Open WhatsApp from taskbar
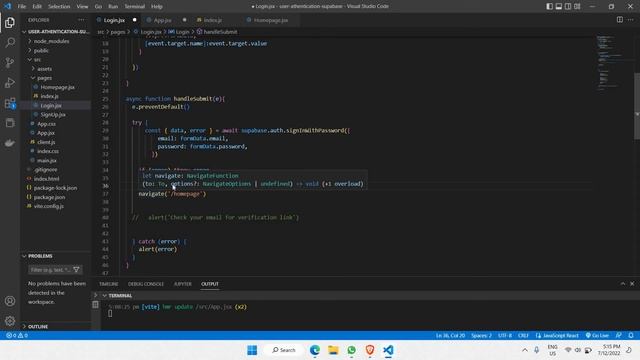 [351, 350]
